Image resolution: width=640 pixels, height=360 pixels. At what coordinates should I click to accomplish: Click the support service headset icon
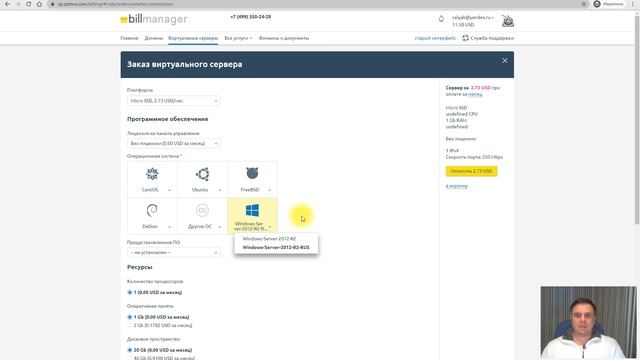(x=465, y=38)
